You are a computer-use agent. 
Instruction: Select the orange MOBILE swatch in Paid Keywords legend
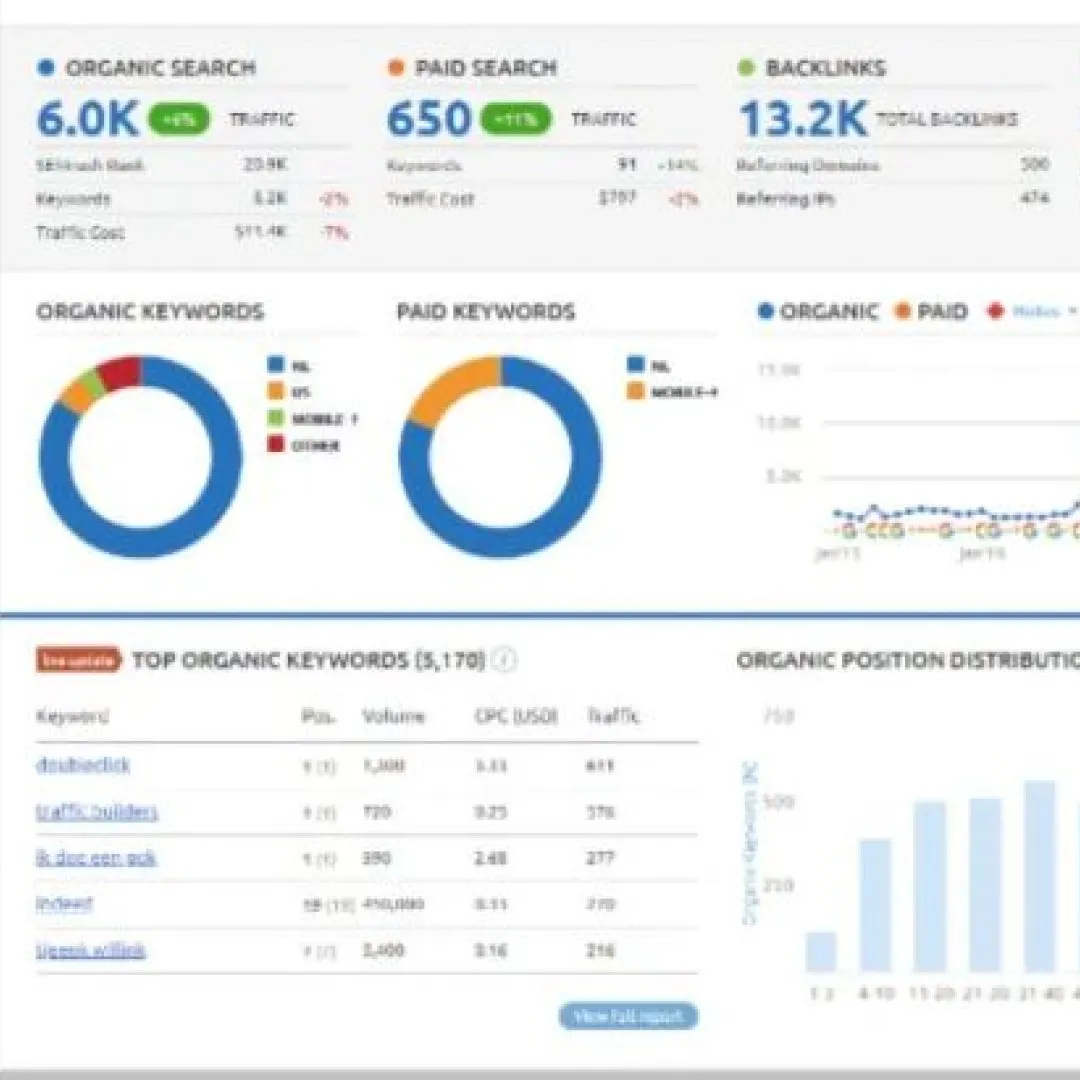coord(636,391)
